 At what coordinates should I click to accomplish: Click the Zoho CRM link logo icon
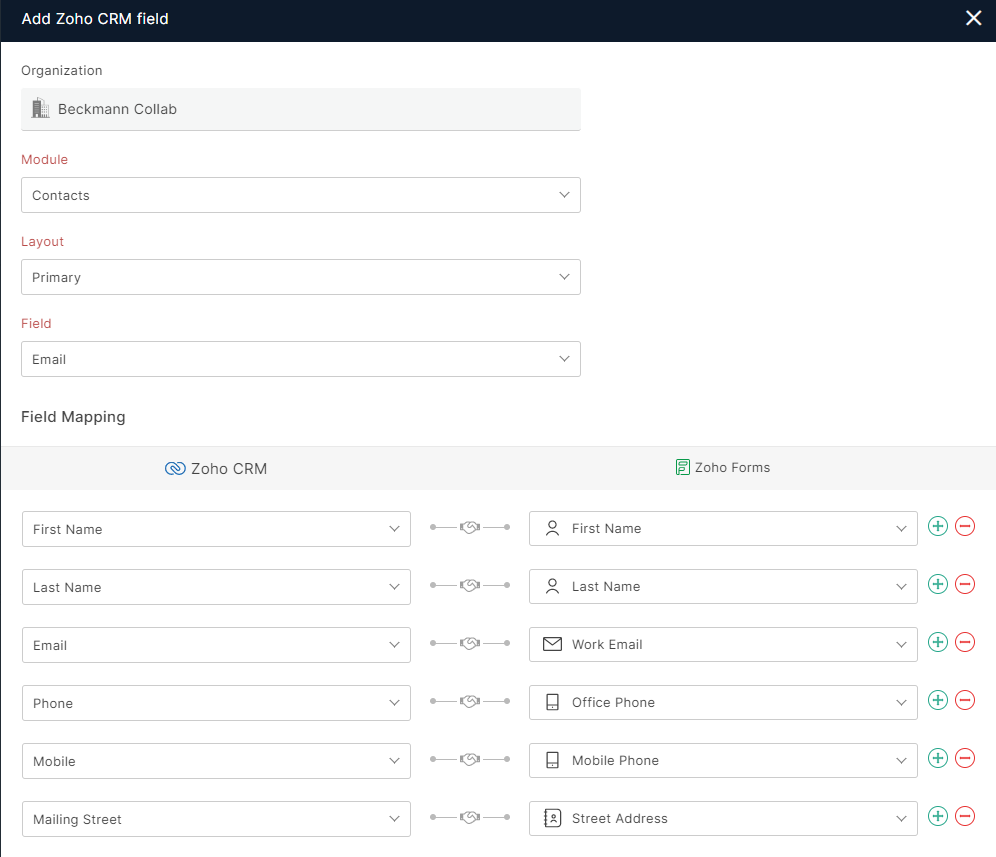pos(175,469)
